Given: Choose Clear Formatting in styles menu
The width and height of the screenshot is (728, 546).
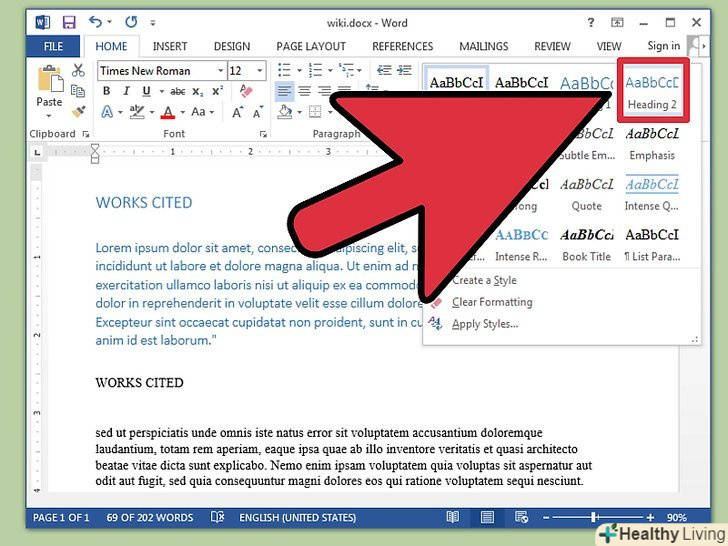Looking at the screenshot, I should tap(492, 302).
